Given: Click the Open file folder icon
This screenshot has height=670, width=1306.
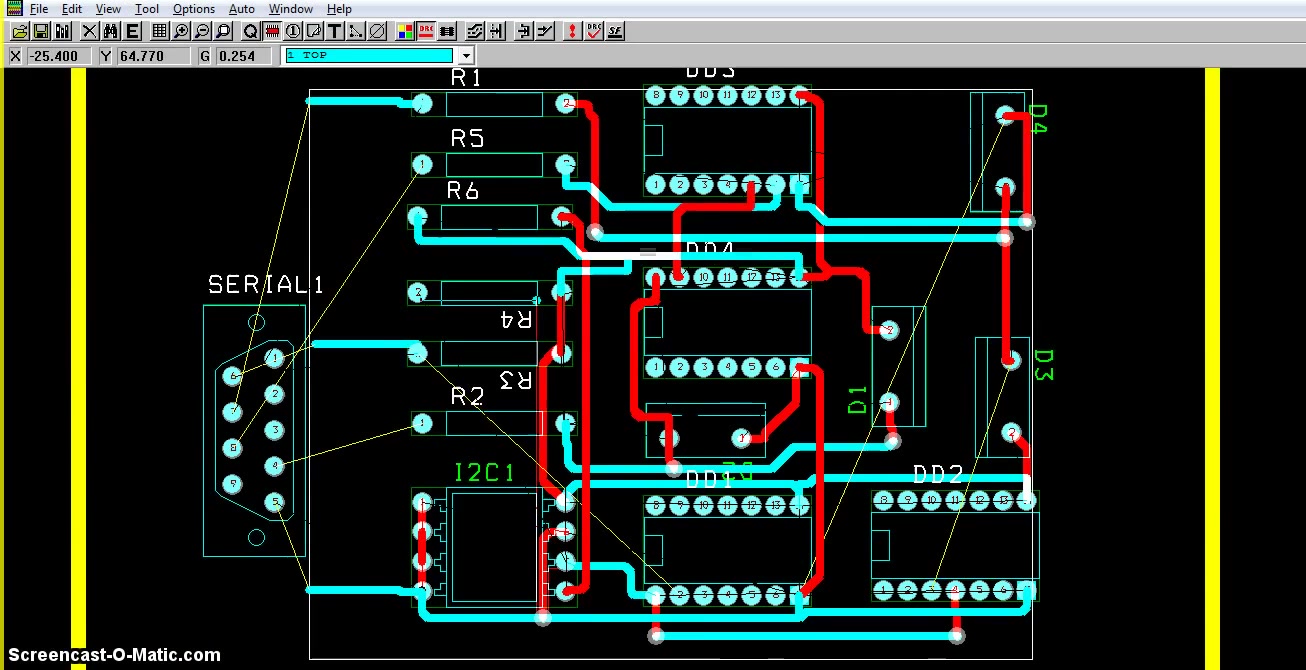Looking at the screenshot, I should [x=18, y=31].
